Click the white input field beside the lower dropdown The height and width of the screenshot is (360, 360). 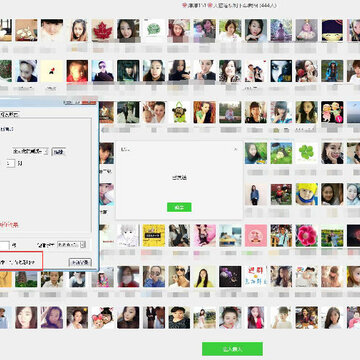(x=4, y=245)
